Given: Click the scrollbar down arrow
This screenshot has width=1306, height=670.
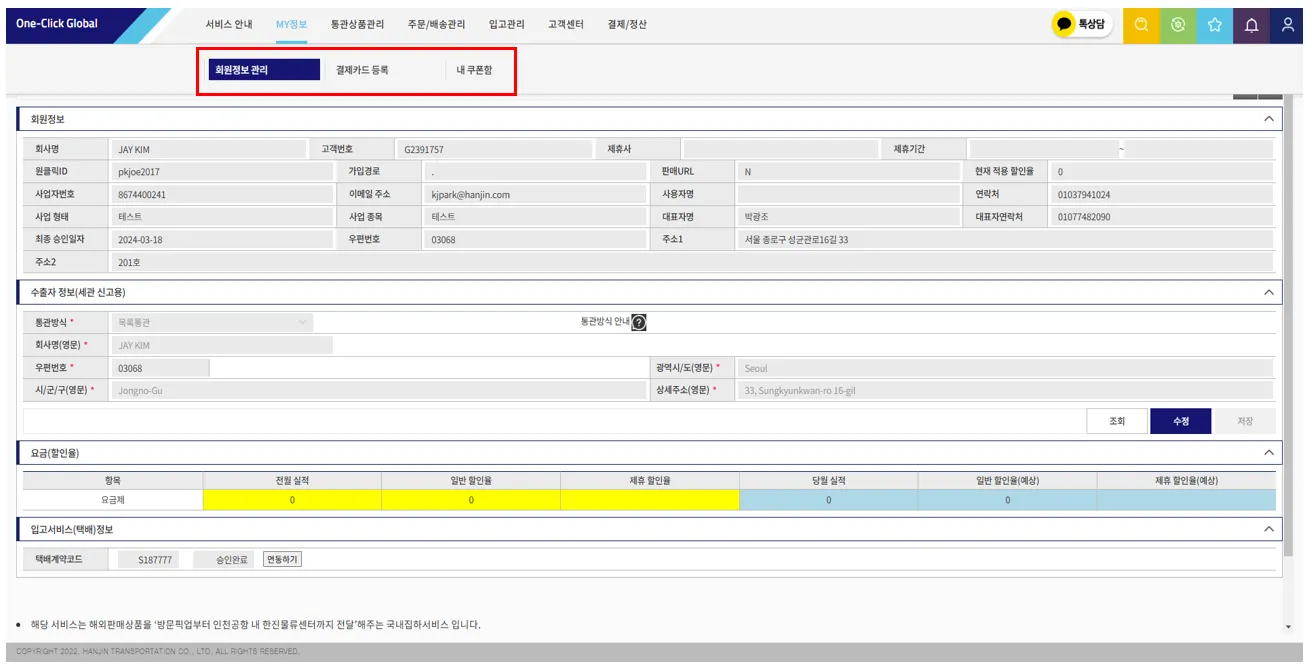Looking at the screenshot, I should (1288, 627).
